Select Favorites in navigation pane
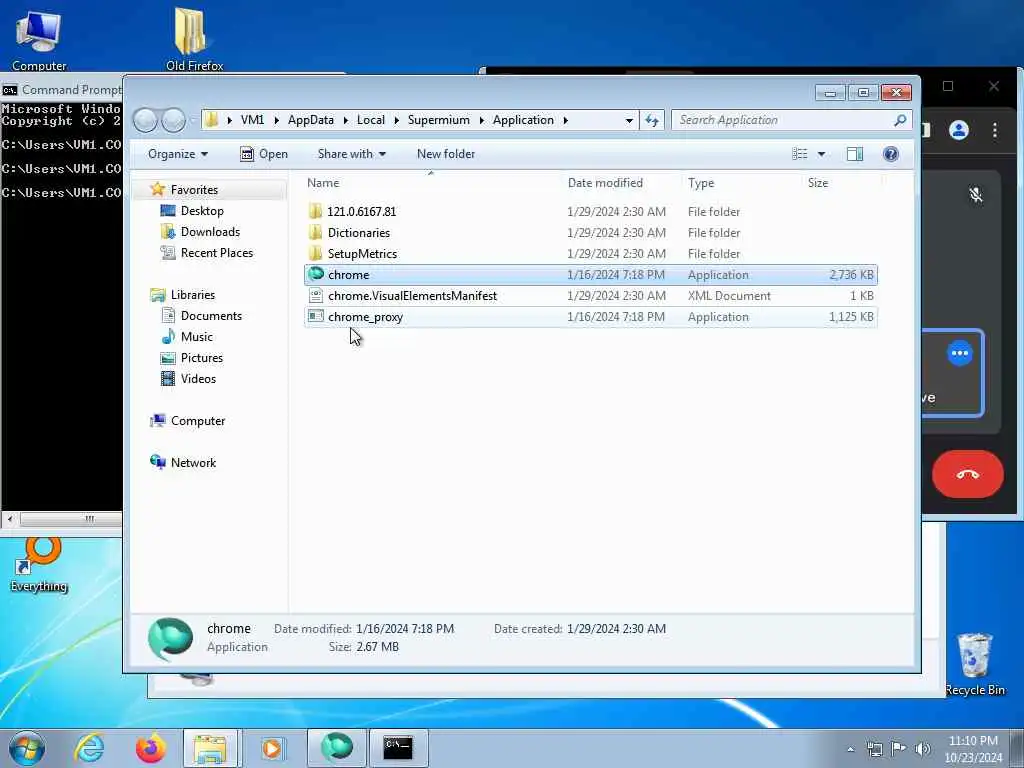Viewport: 1024px width, 768px height. point(194,189)
